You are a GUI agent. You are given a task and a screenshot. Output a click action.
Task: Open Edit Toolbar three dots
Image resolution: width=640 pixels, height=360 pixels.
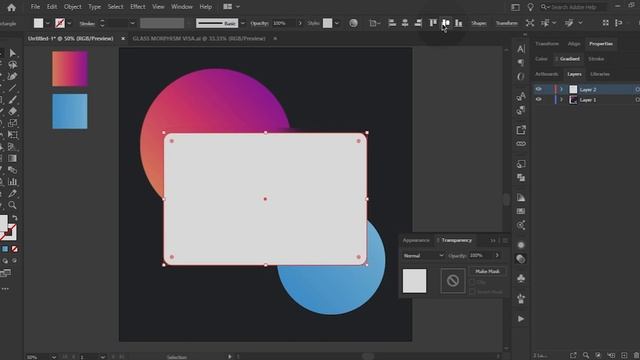coord(5,289)
